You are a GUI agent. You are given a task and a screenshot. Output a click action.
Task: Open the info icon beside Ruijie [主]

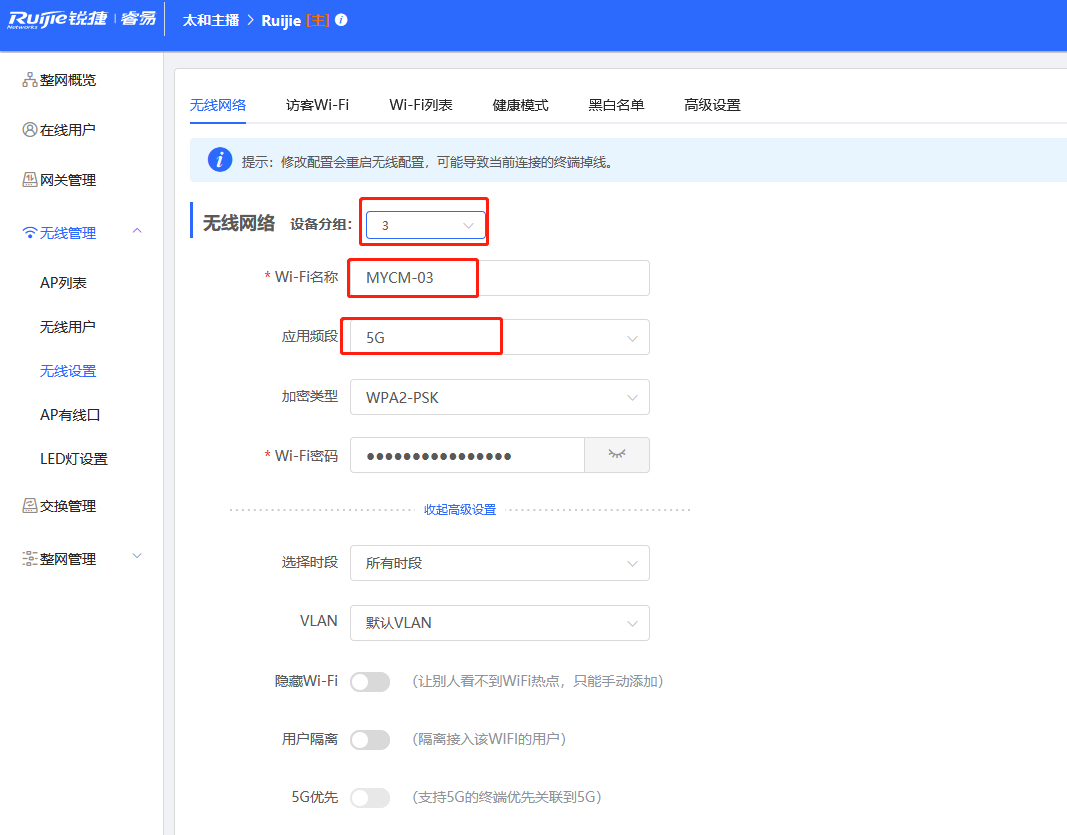(x=342, y=20)
